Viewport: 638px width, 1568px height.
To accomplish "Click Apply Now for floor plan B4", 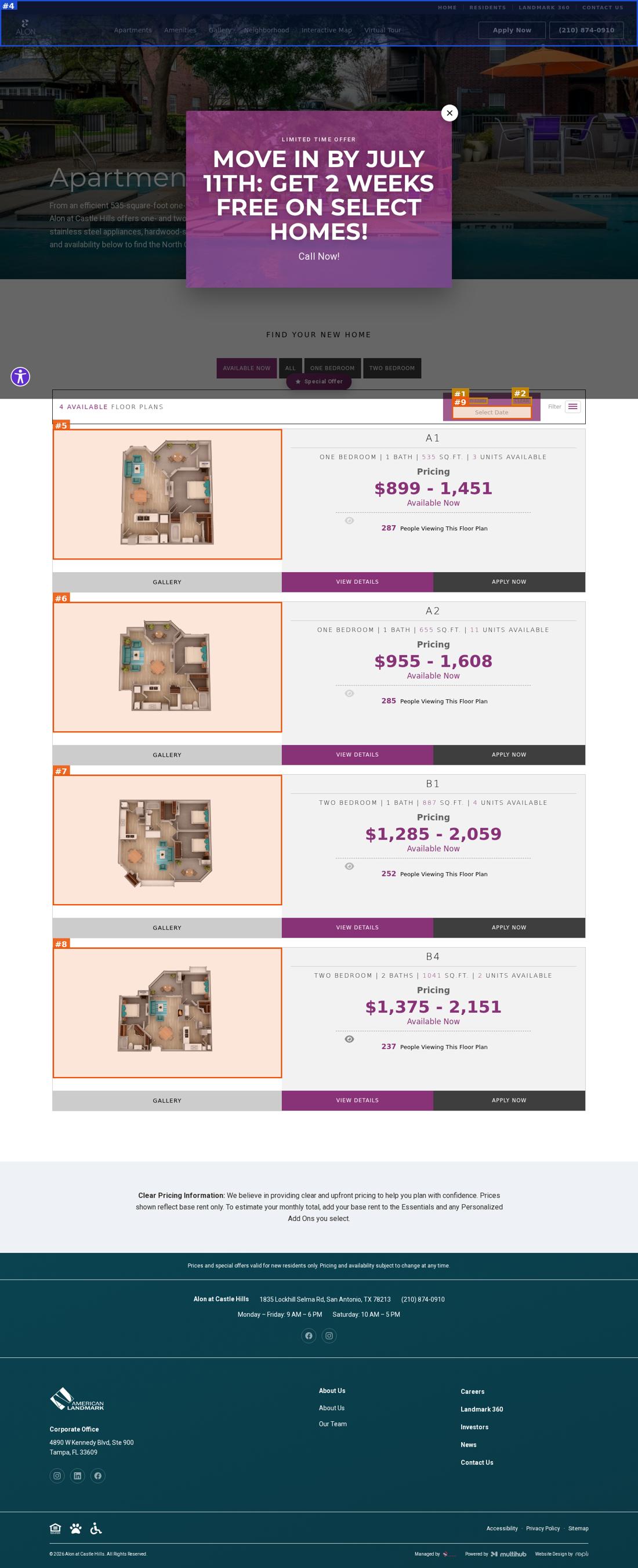I will point(509,1100).
